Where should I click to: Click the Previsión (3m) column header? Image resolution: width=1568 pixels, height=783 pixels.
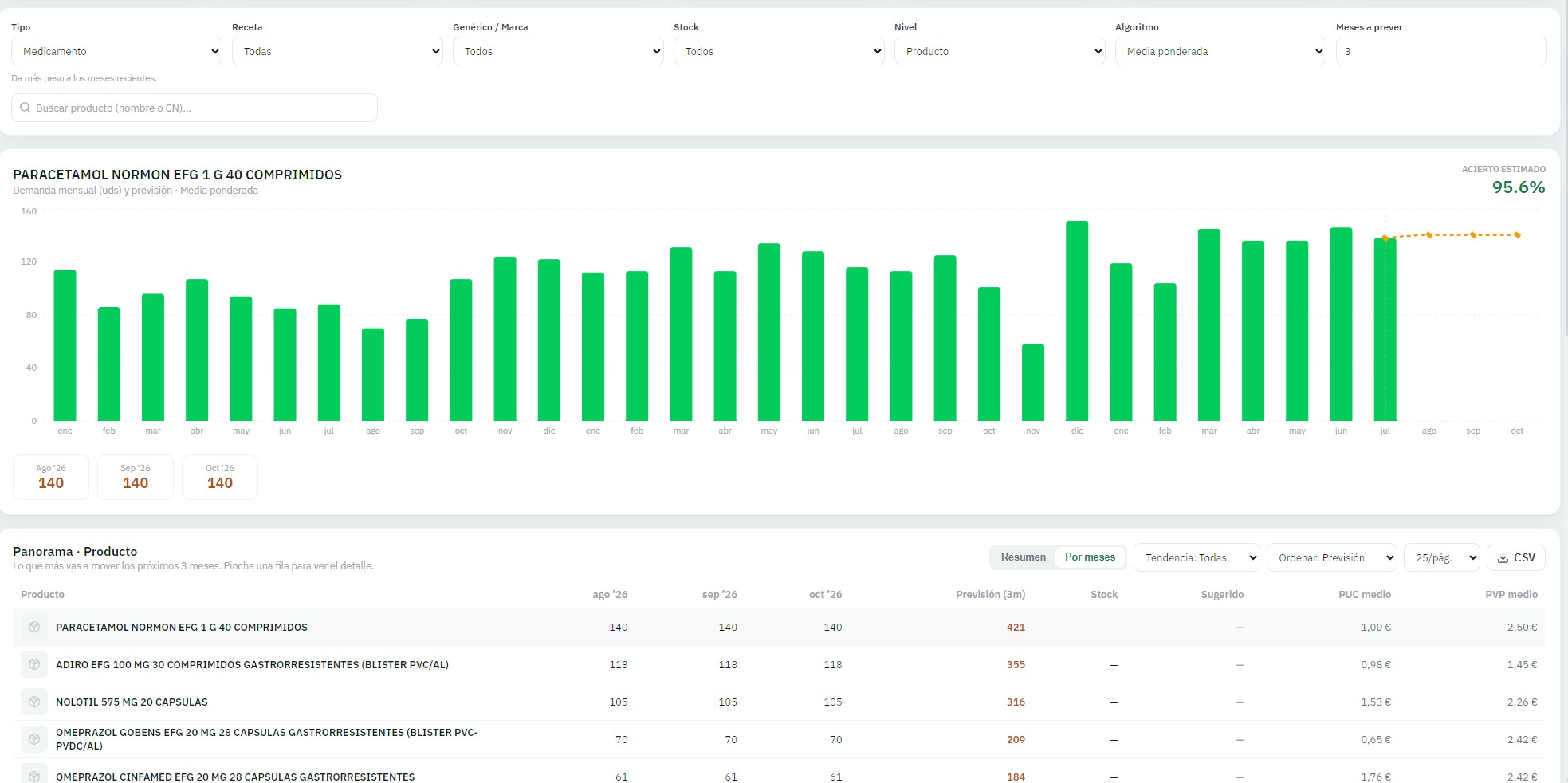[x=990, y=595]
